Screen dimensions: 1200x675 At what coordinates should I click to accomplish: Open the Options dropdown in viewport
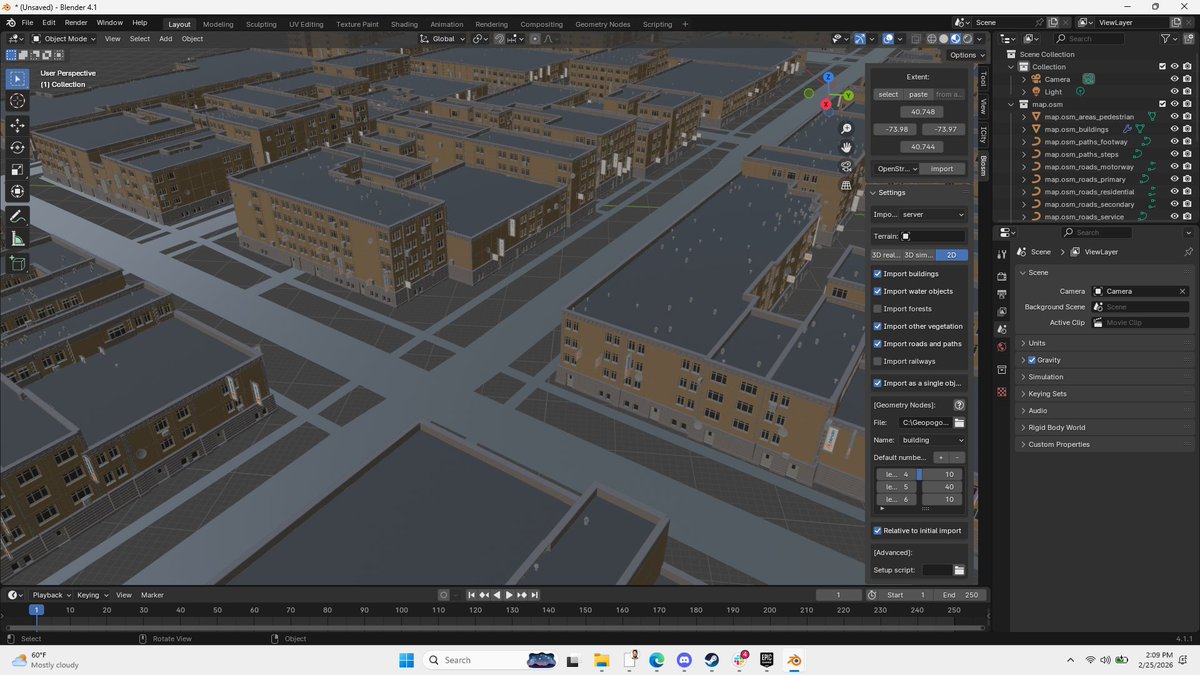pyautogui.click(x=966, y=55)
